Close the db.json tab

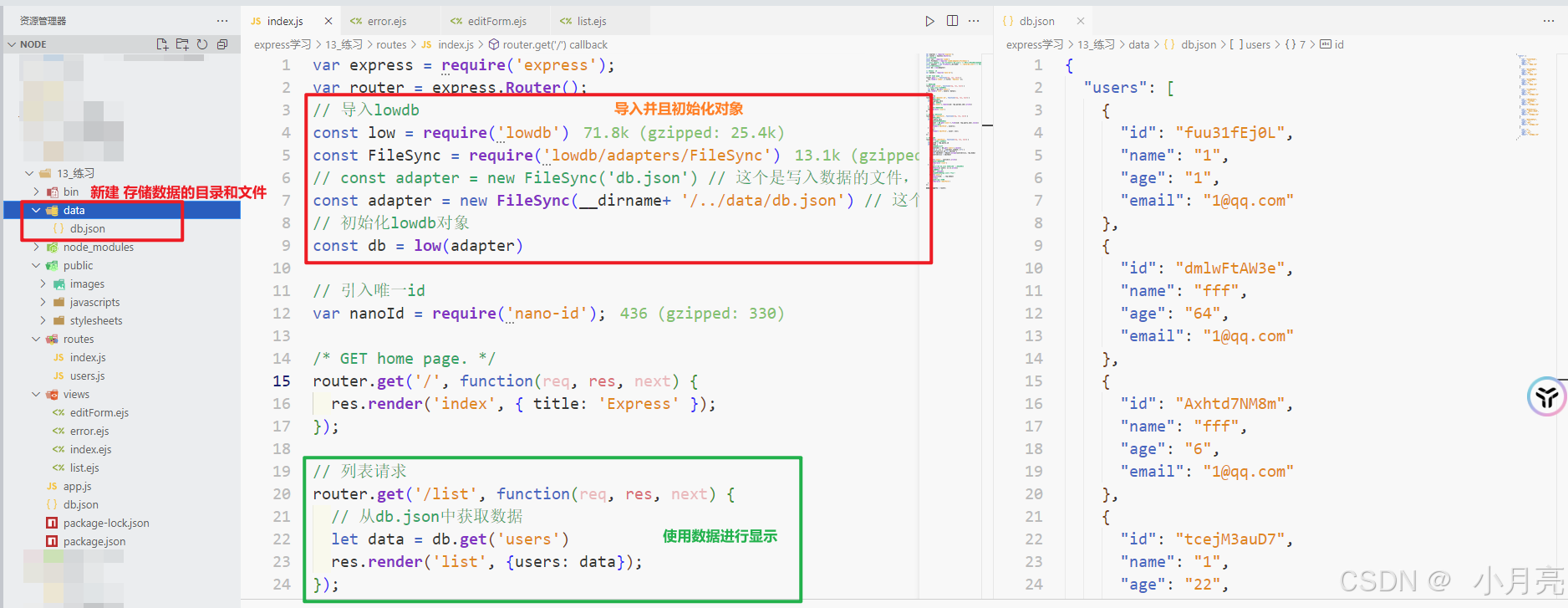click(x=1081, y=21)
